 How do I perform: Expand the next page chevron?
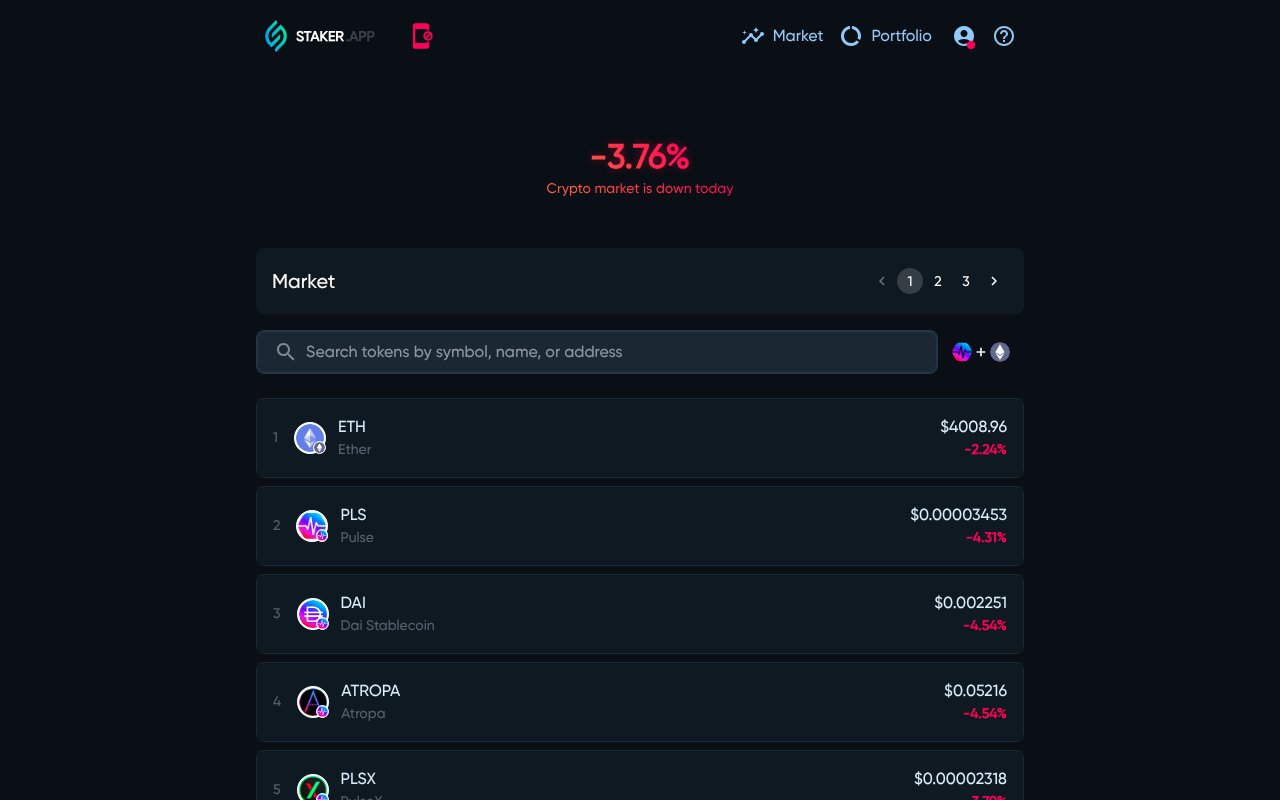pyautogui.click(x=993, y=281)
